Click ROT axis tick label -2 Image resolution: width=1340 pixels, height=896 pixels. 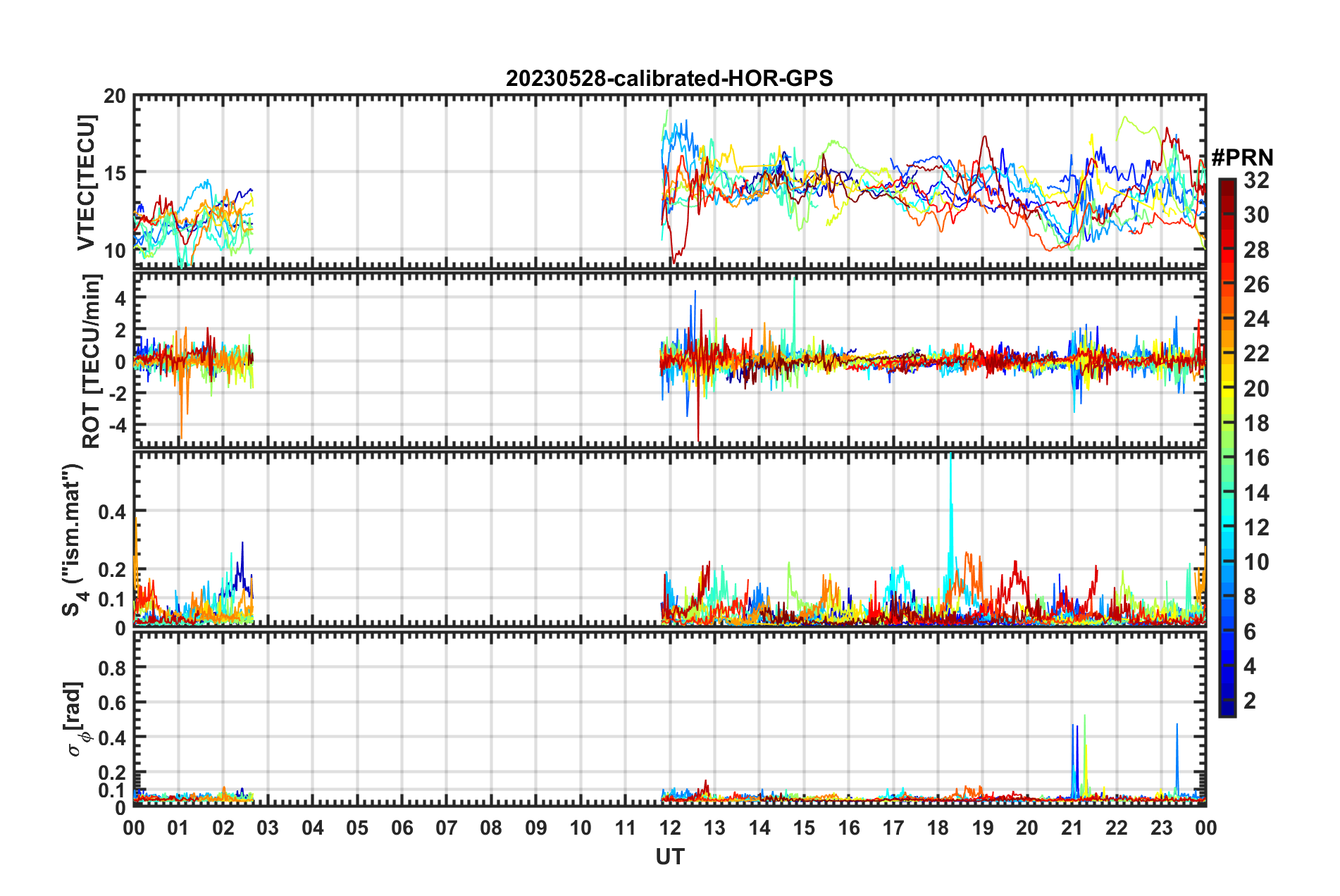117,394
